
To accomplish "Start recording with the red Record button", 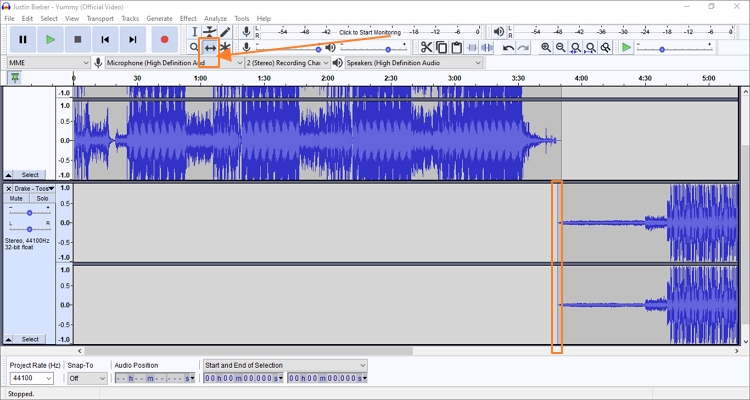I will coord(165,40).
